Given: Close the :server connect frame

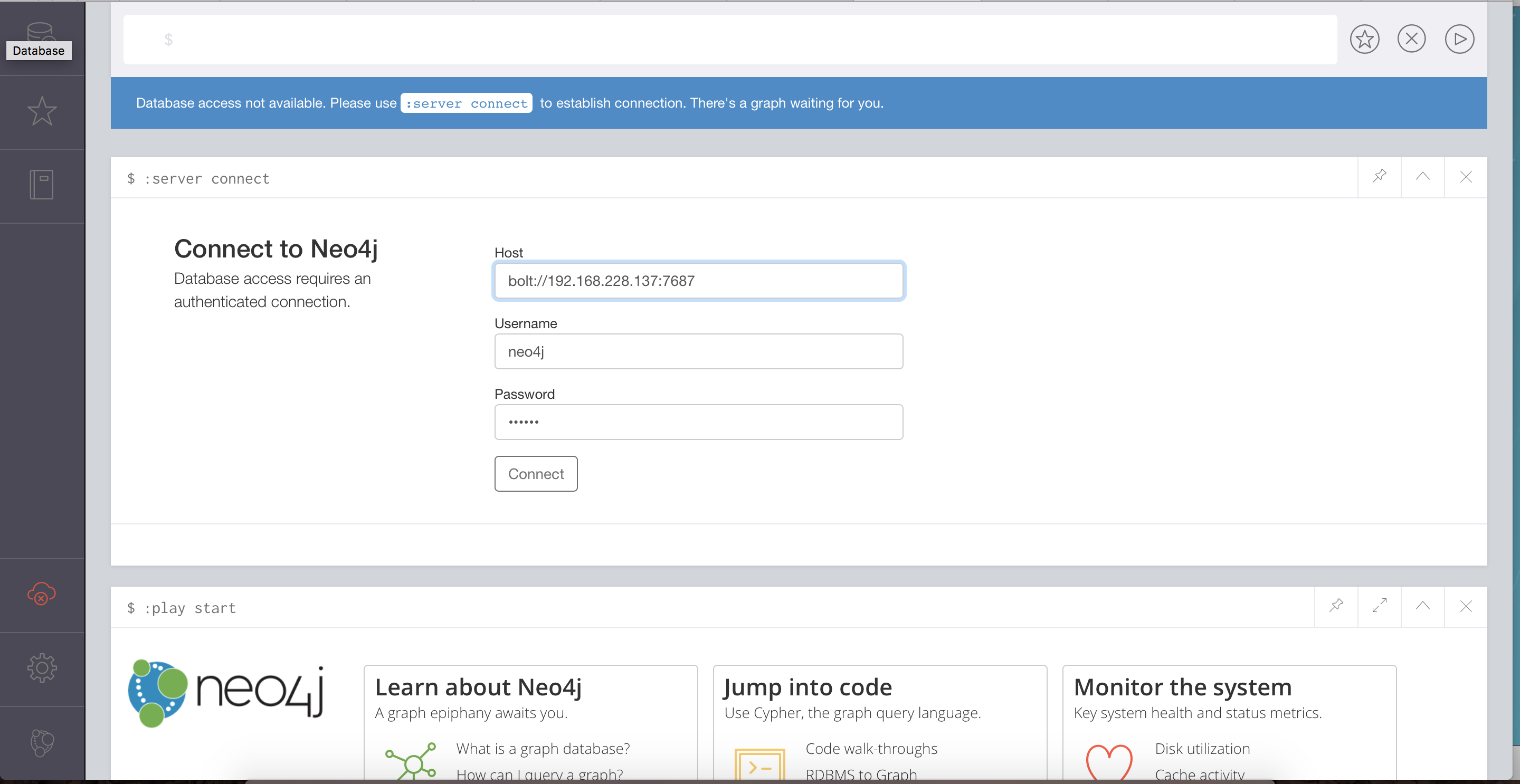Looking at the screenshot, I should click(1466, 176).
